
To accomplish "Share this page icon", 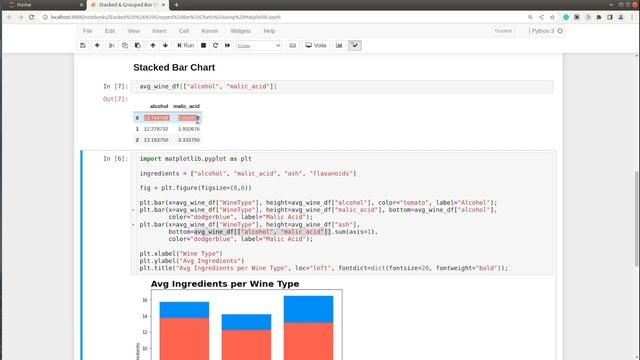I will [541, 17].
